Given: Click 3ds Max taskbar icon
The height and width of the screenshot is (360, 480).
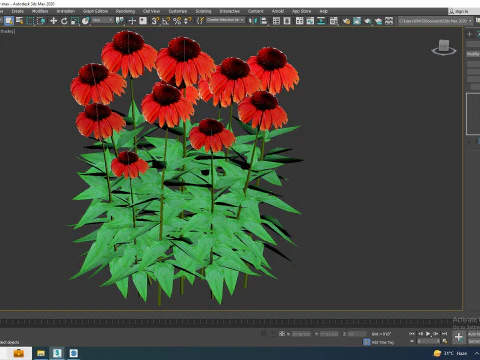Looking at the screenshot, I should click(57, 353).
